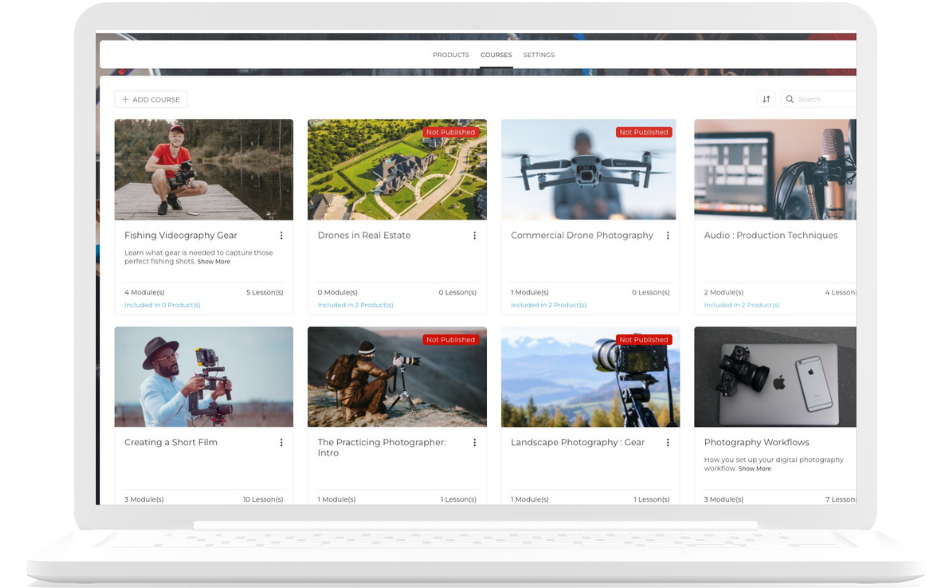Switch to the Products tab
This screenshot has width=940, height=588.
tap(449, 55)
